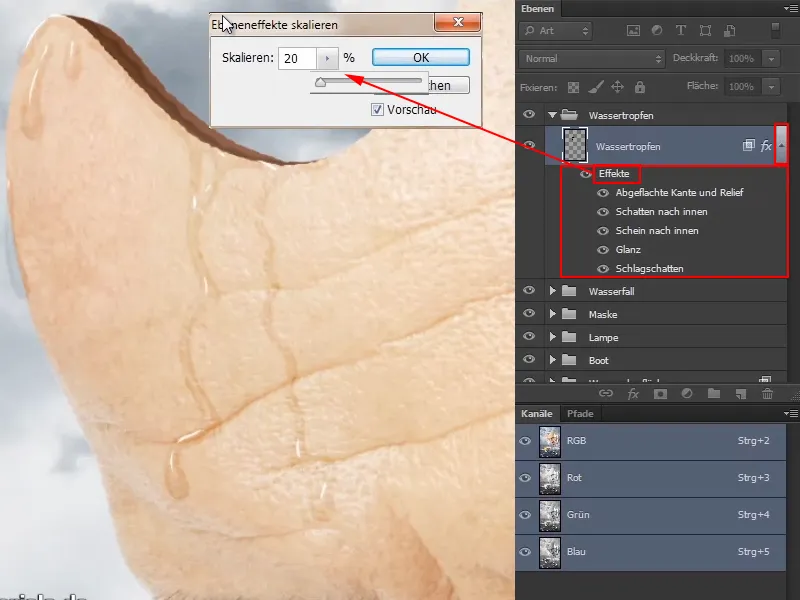Switch to the Ebenen tab
The width and height of the screenshot is (800, 600).
[537, 9]
